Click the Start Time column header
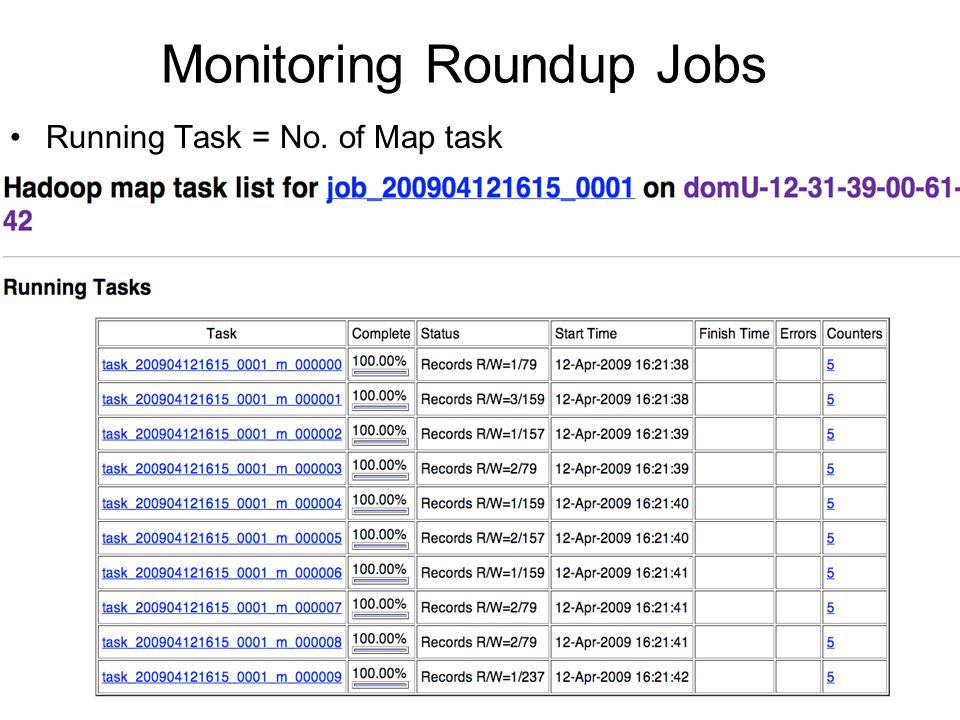Viewport: 960px width, 720px height. coord(622,334)
